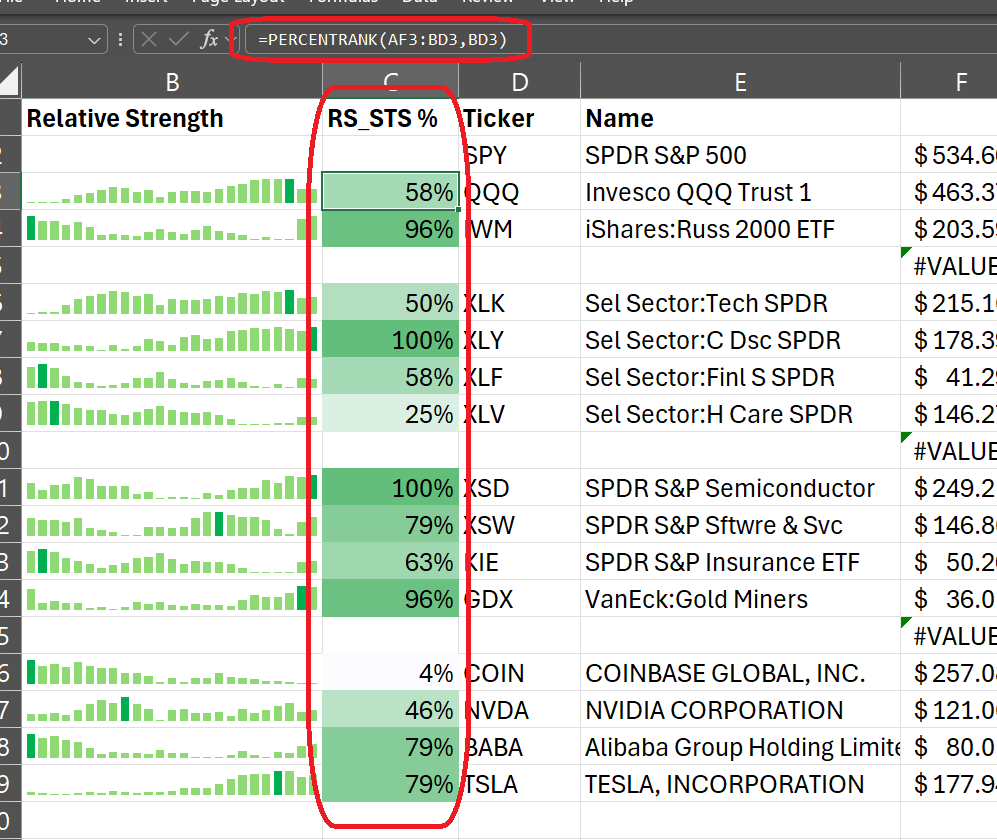997x840 pixels.
Task: Click the 'Ticker' header cell
Action: coord(519,118)
